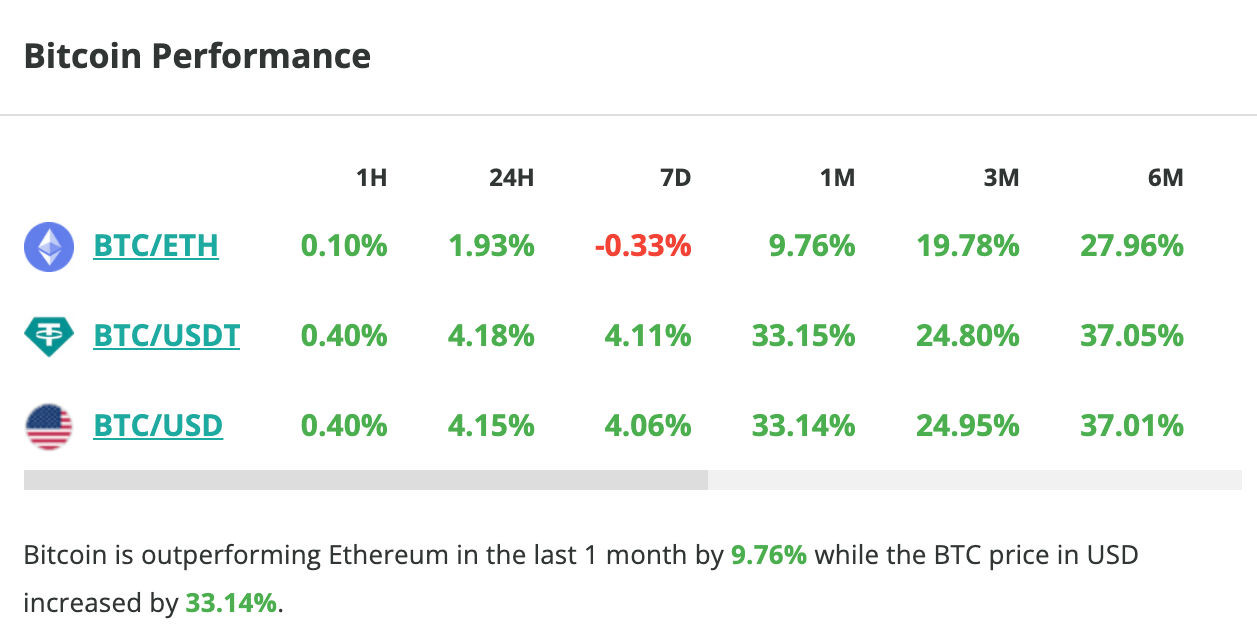Click the green 9.76% in summary text

pos(768,555)
